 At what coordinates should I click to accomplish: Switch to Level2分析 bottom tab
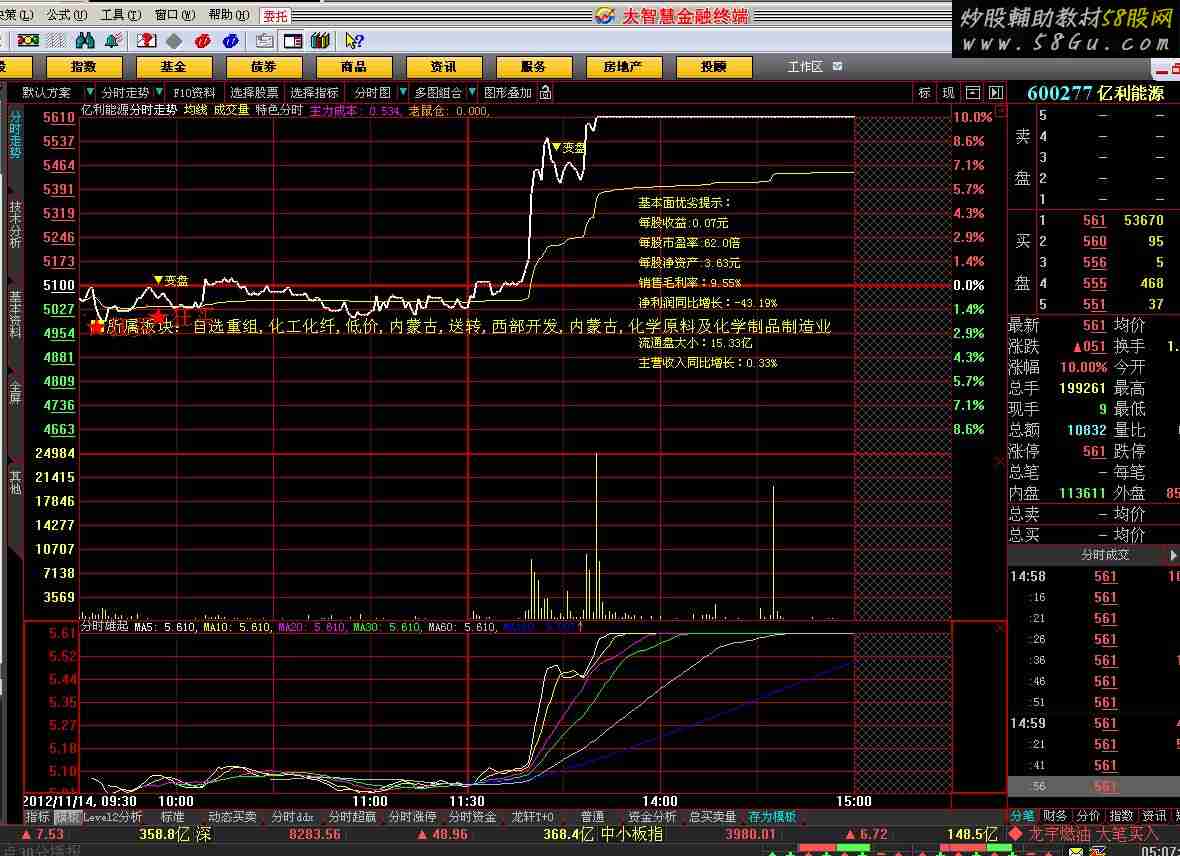click(x=112, y=817)
